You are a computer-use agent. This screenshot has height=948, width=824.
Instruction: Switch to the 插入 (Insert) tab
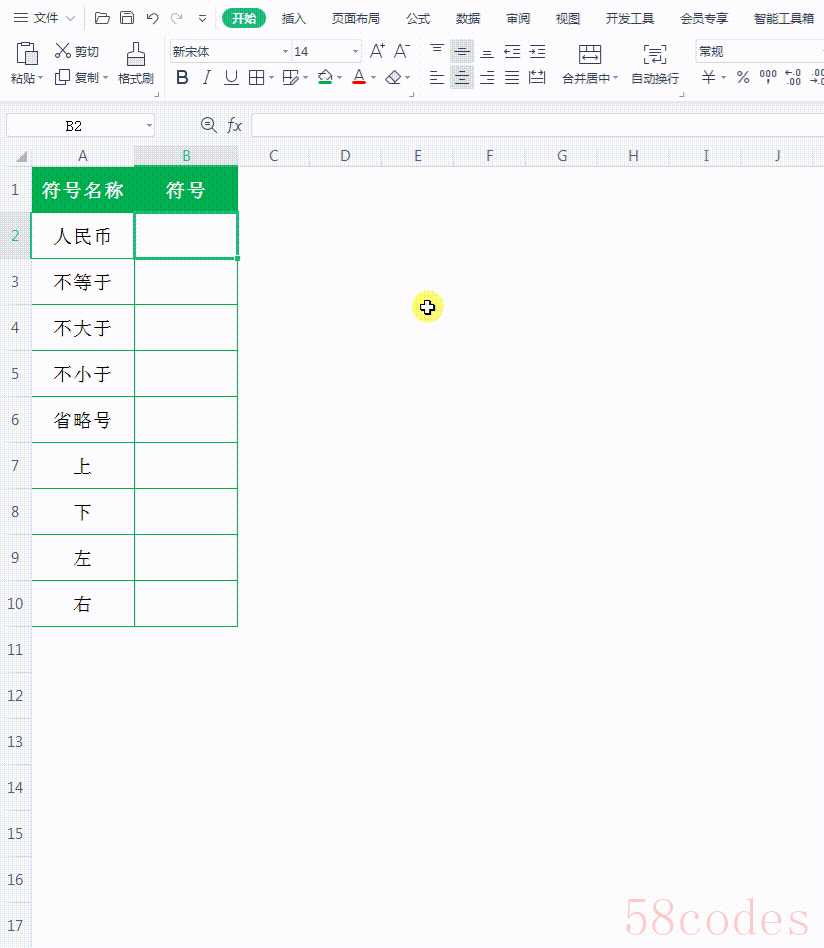(294, 18)
